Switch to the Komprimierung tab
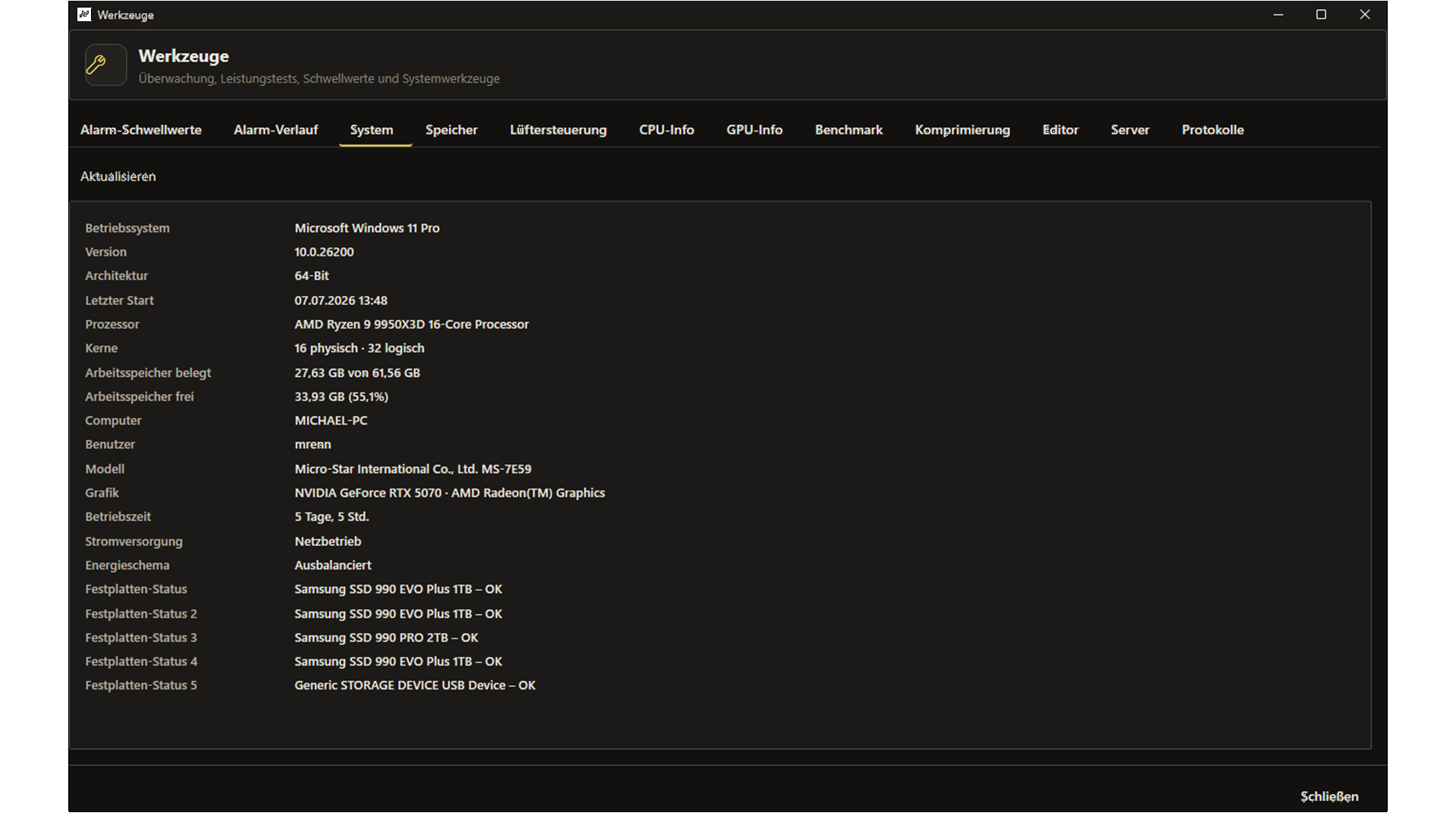Screen dimensions: 1456x819 click(962, 130)
